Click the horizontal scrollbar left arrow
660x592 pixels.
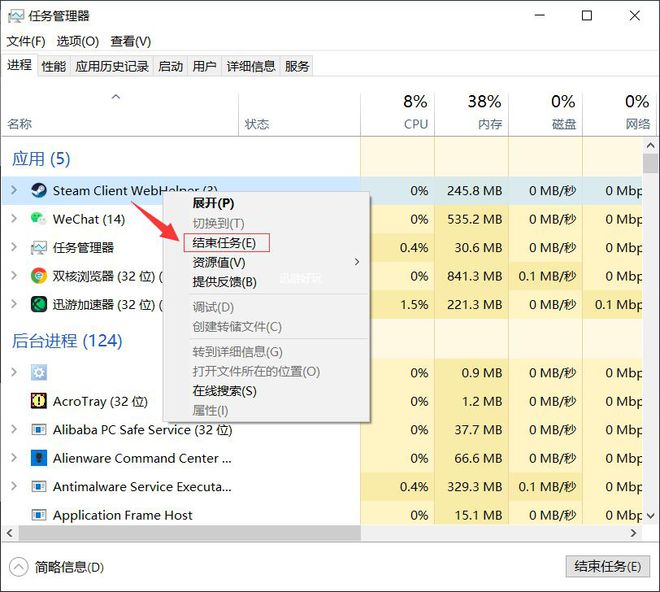(x=10, y=533)
